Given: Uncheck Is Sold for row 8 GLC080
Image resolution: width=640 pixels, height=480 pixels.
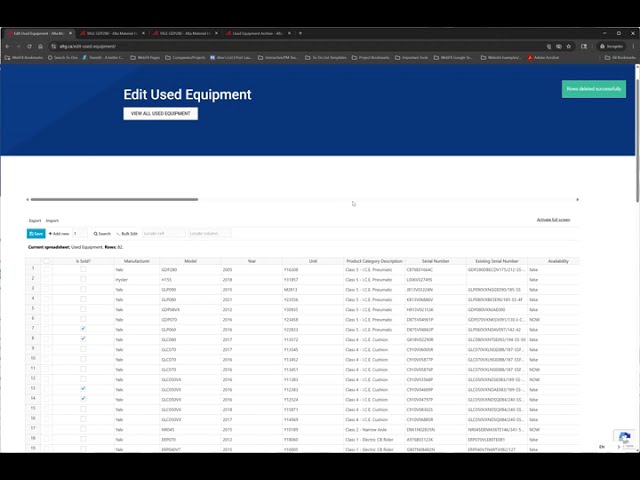Looking at the screenshot, I should (83, 339).
